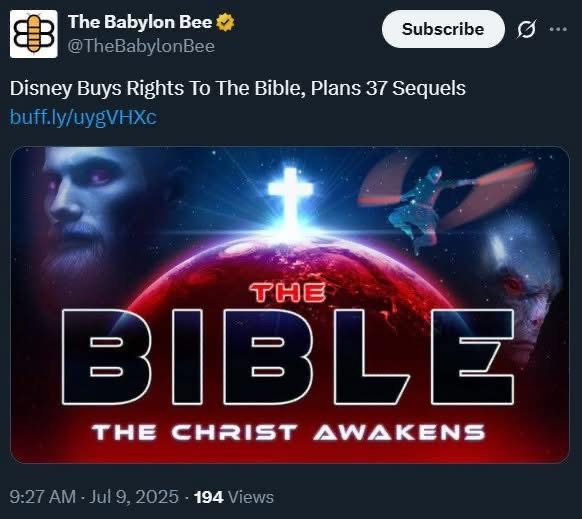582x519 pixels.
Task: Click the gold verified badge
Action: tap(225, 22)
